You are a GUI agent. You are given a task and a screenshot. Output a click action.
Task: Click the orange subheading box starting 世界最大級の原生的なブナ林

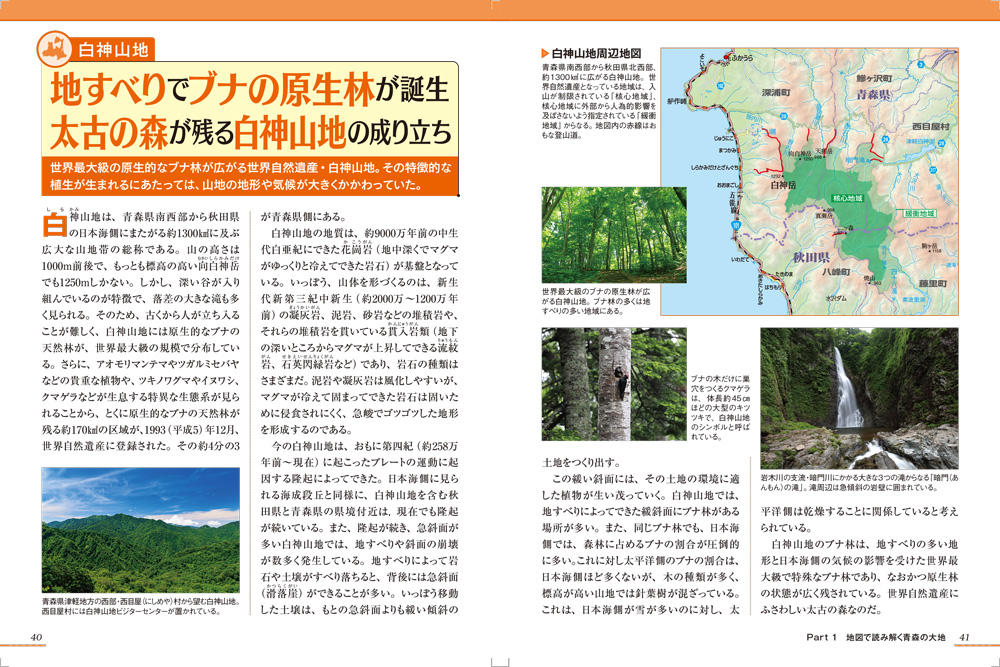pyautogui.click(x=251, y=176)
